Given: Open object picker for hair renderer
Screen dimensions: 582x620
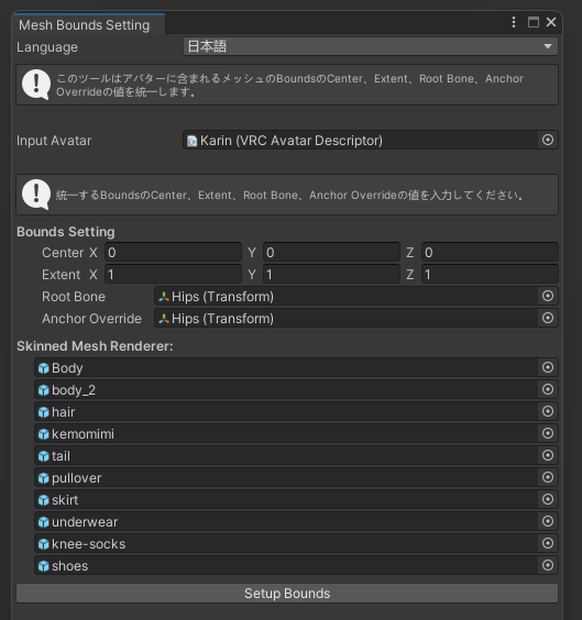Looking at the screenshot, I should point(548,412).
